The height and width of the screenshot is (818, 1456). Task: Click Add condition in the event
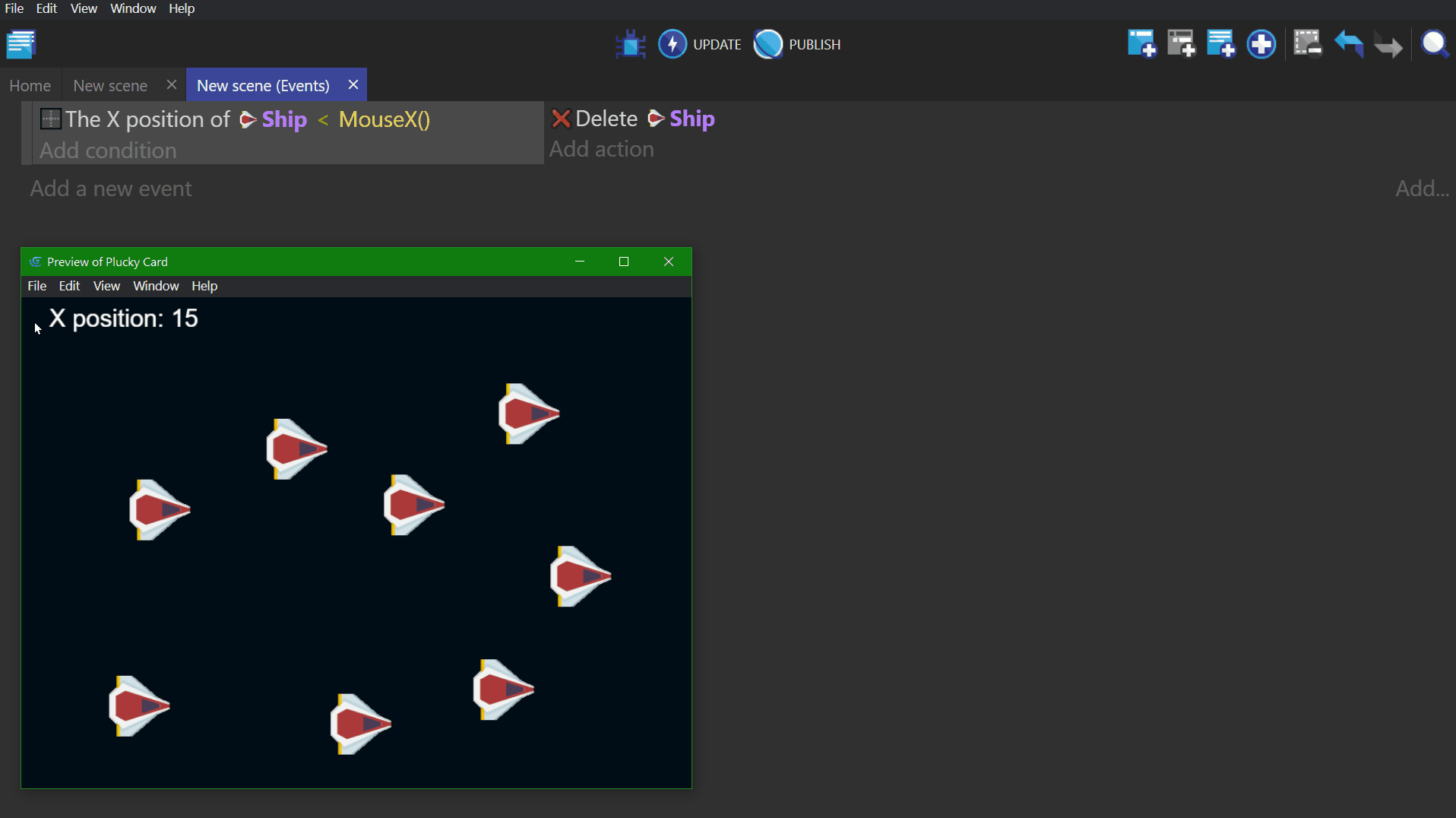coord(108,151)
